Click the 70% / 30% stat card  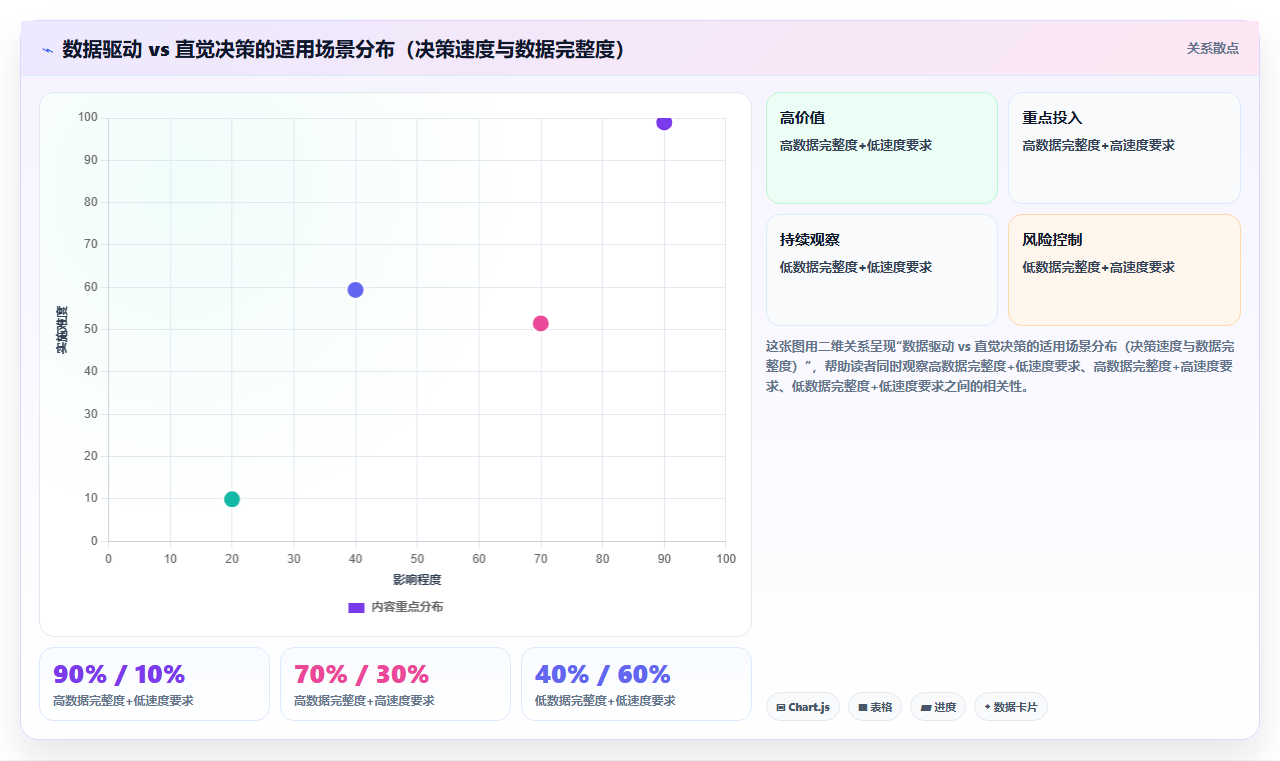click(x=395, y=684)
